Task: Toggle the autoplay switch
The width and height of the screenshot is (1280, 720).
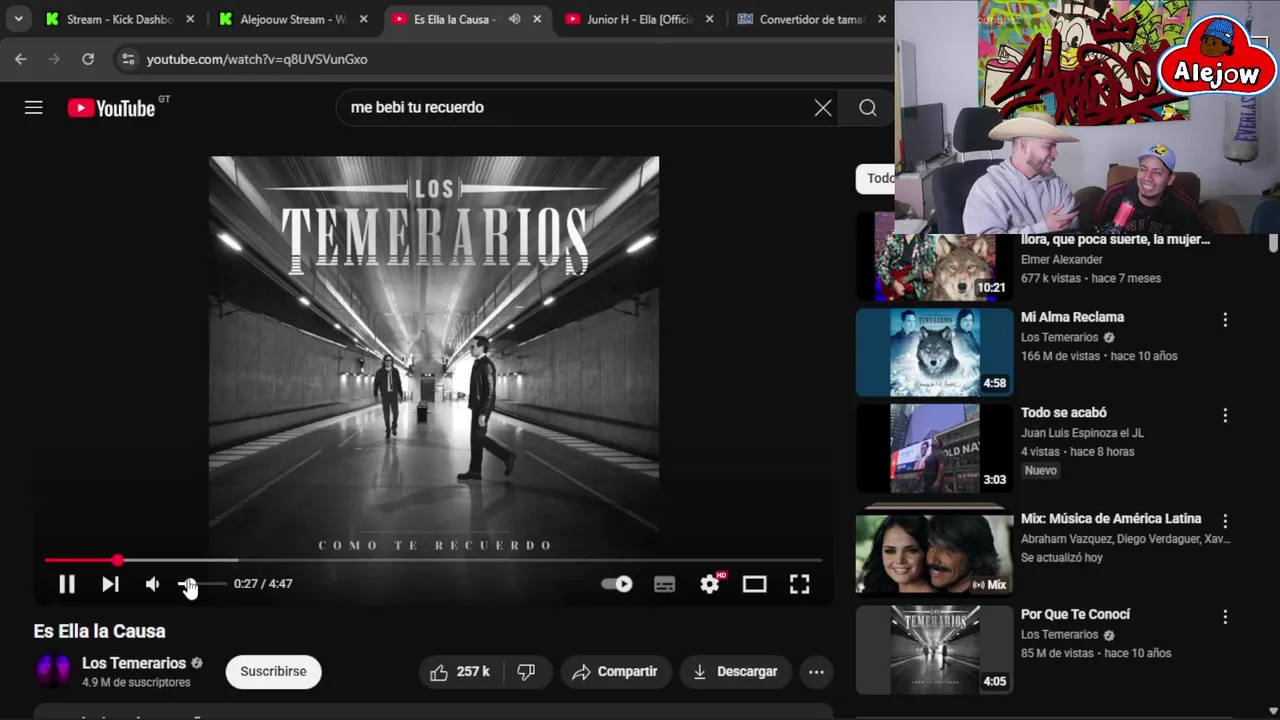Action: pyautogui.click(x=617, y=584)
